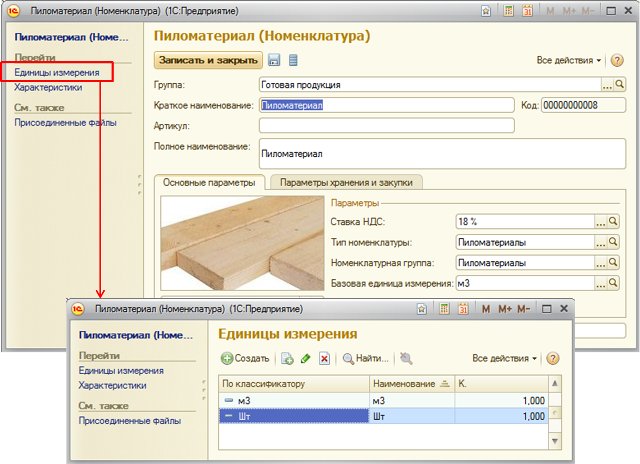
Task: Click cancel search icon after Найти
Action: pos(406,358)
